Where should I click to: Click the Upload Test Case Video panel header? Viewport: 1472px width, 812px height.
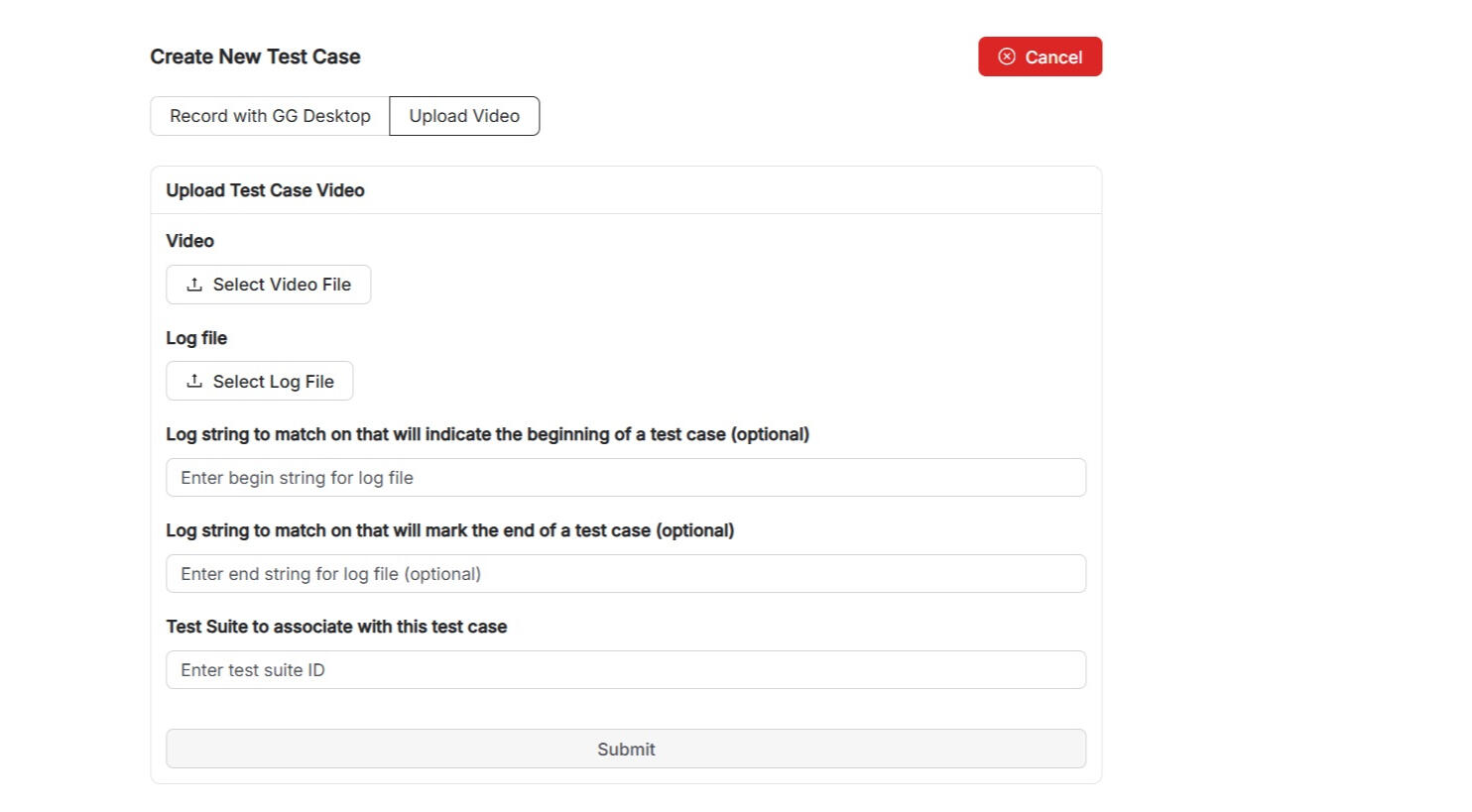[265, 189]
